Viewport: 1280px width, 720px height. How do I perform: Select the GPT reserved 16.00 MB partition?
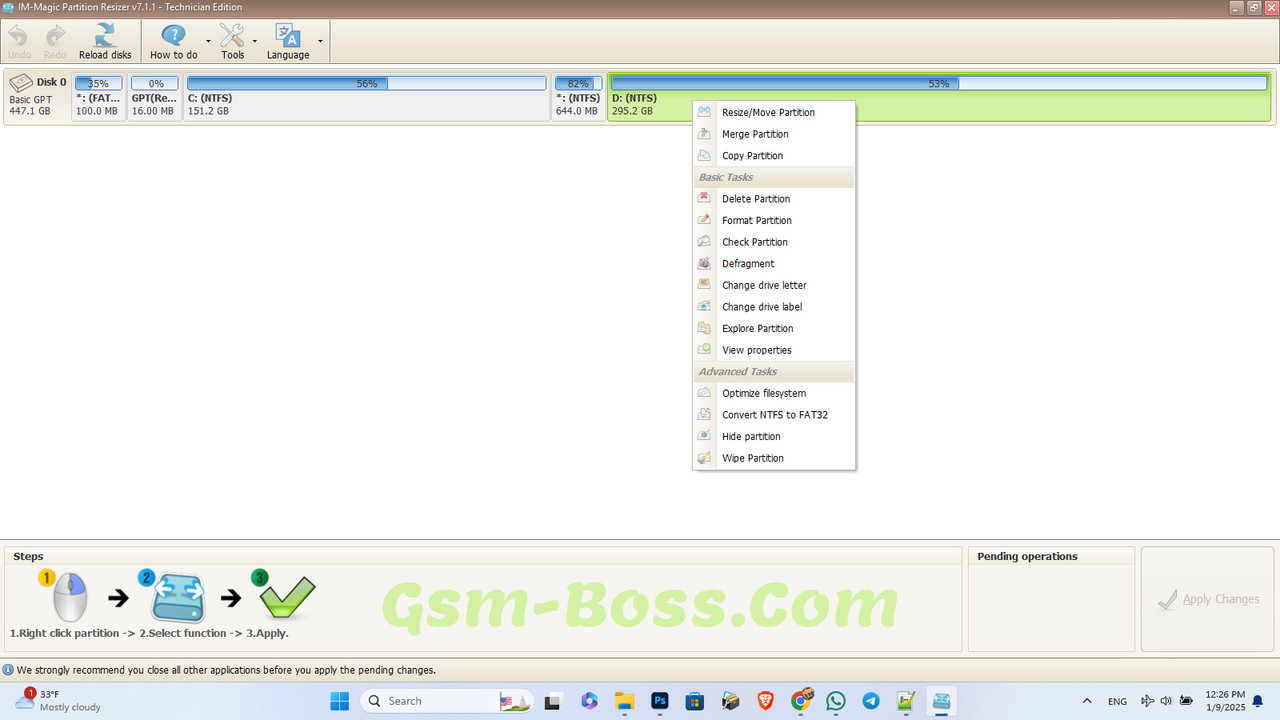point(155,97)
